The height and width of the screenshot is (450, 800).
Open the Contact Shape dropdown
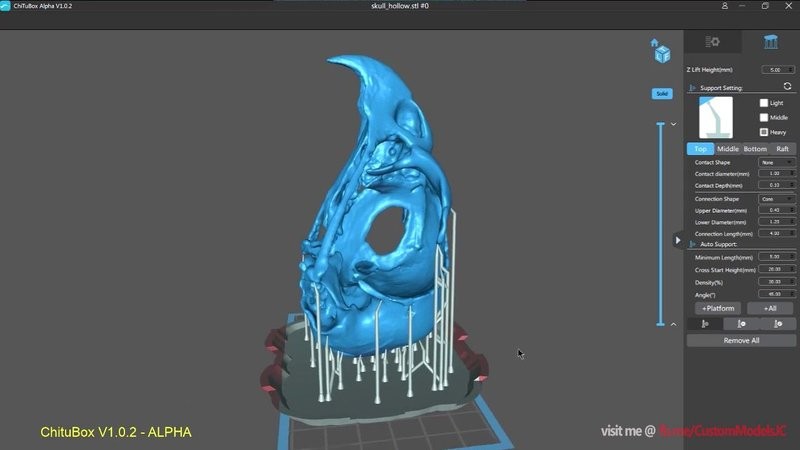coord(776,162)
